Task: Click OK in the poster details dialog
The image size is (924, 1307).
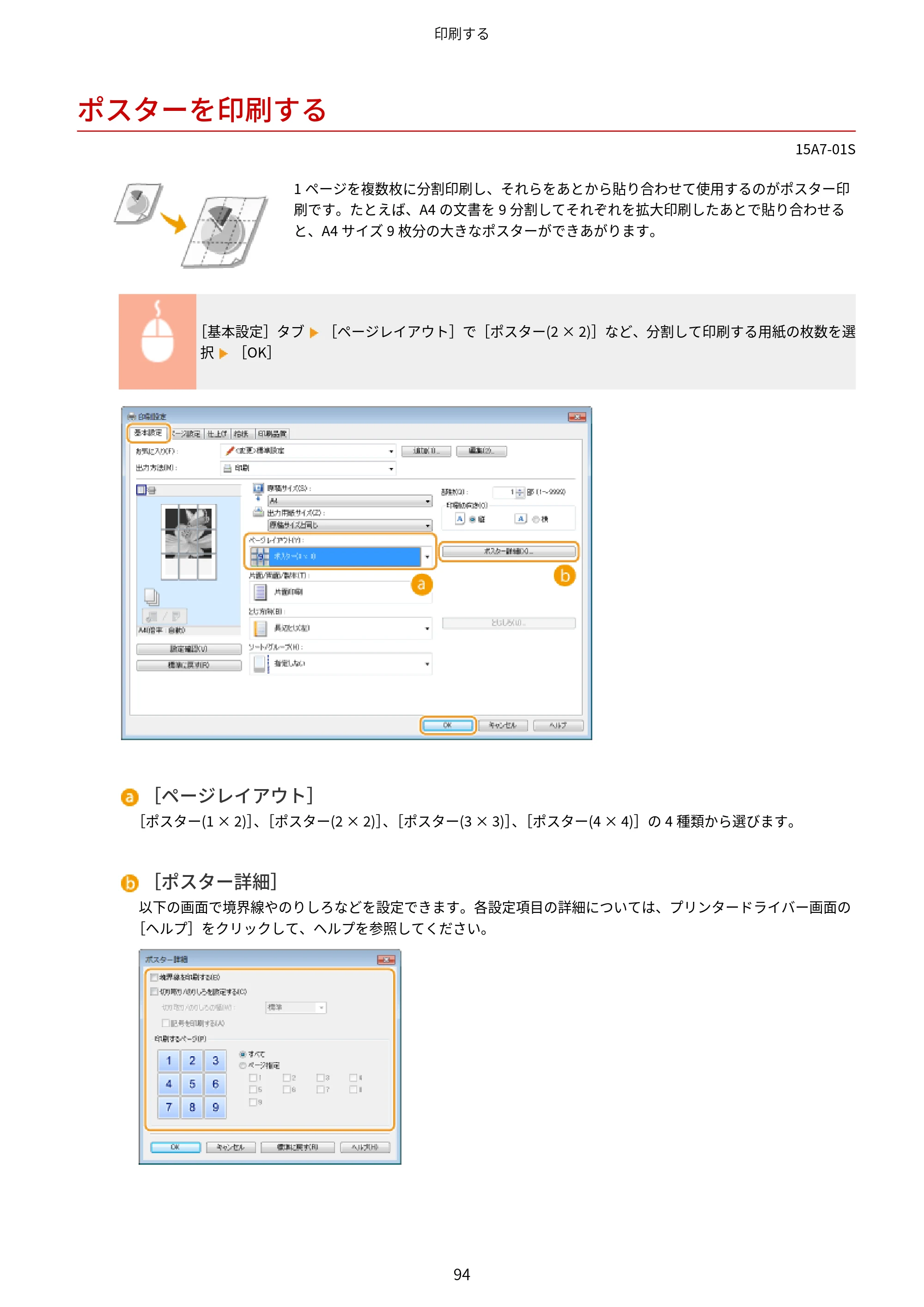Action: pyautogui.click(x=176, y=1147)
